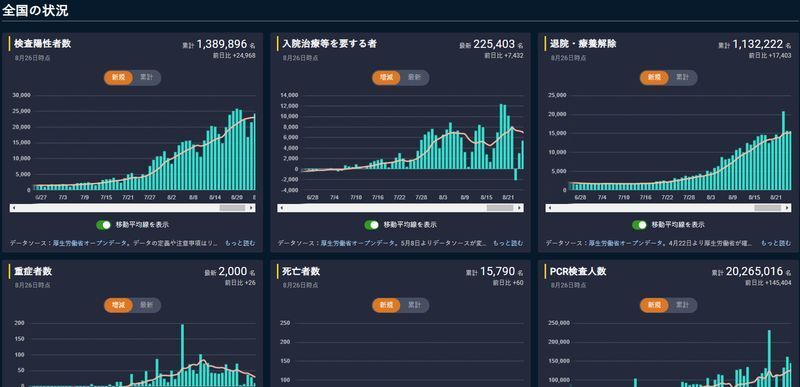The image size is (800, 387).
Task: Open もっと読む in 退院・療養解除 card
Action: (776, 243)
